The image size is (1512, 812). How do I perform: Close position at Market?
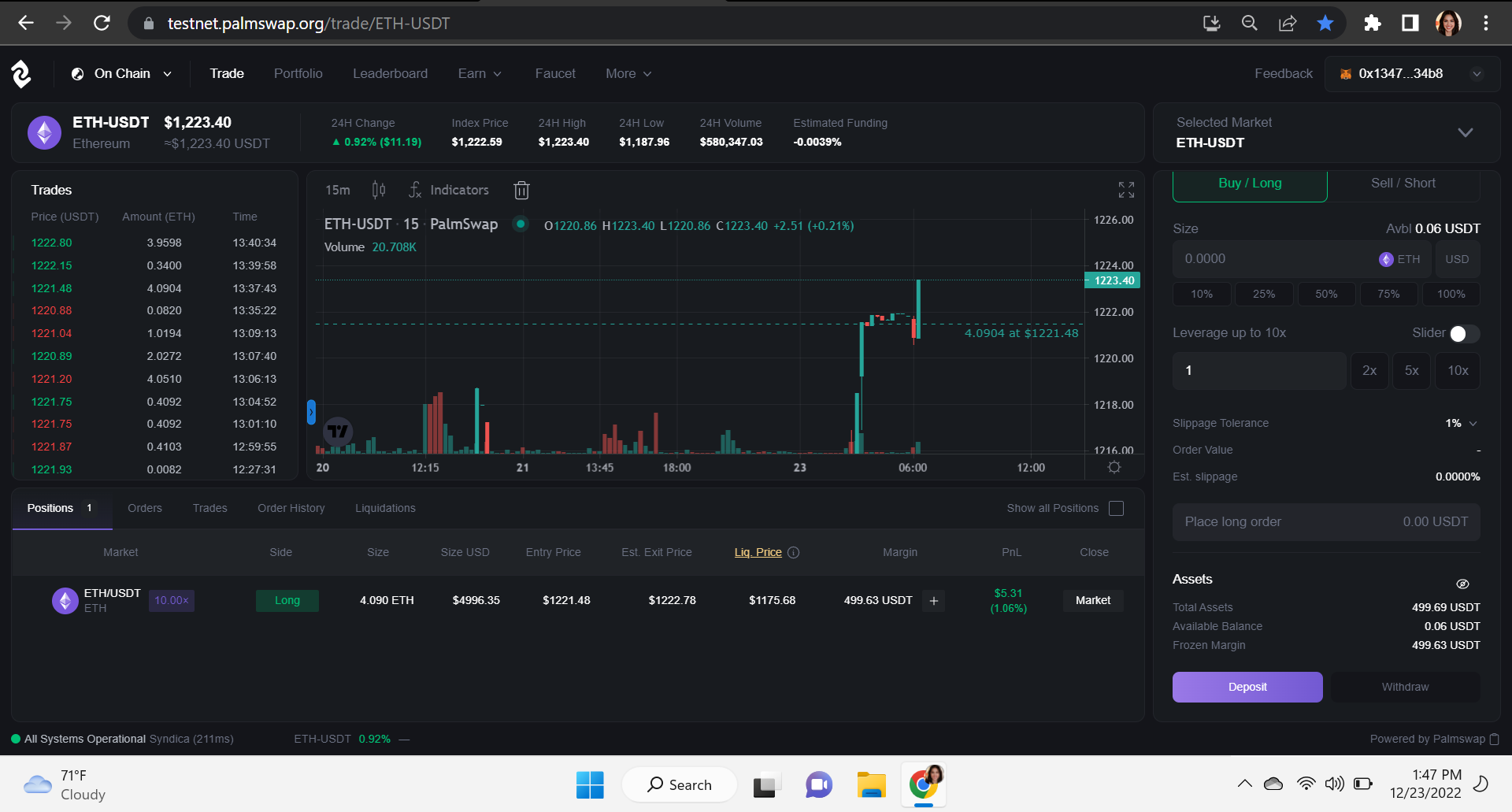1093,600
